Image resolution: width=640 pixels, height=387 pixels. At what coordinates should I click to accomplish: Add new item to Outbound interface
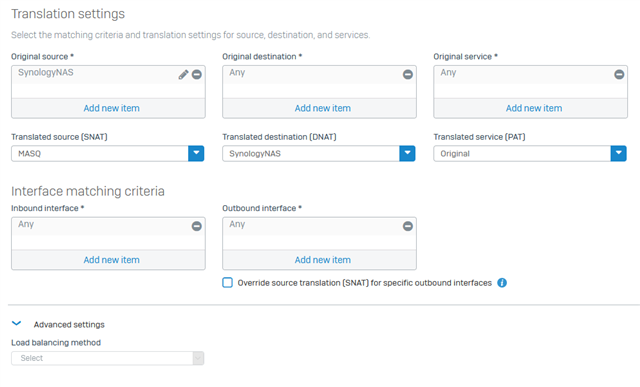(x=323, y=260)
